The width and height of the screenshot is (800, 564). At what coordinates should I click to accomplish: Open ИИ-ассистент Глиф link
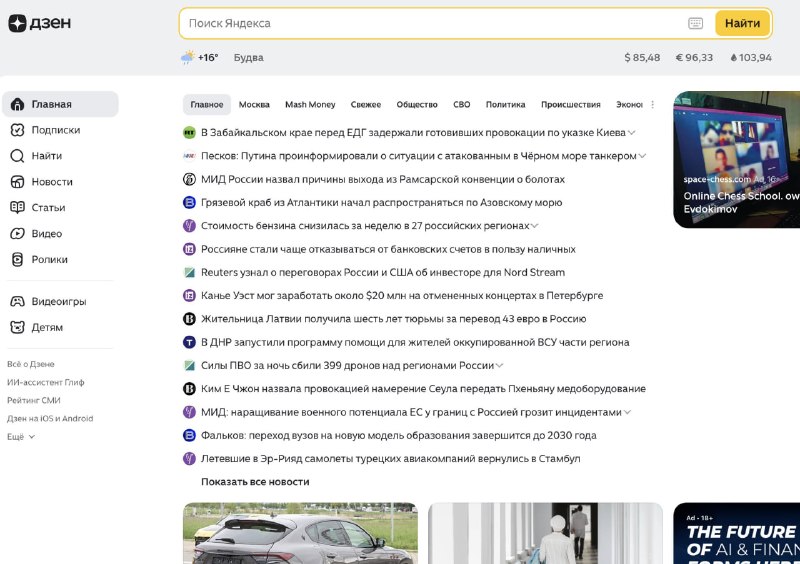coord(45,382)
